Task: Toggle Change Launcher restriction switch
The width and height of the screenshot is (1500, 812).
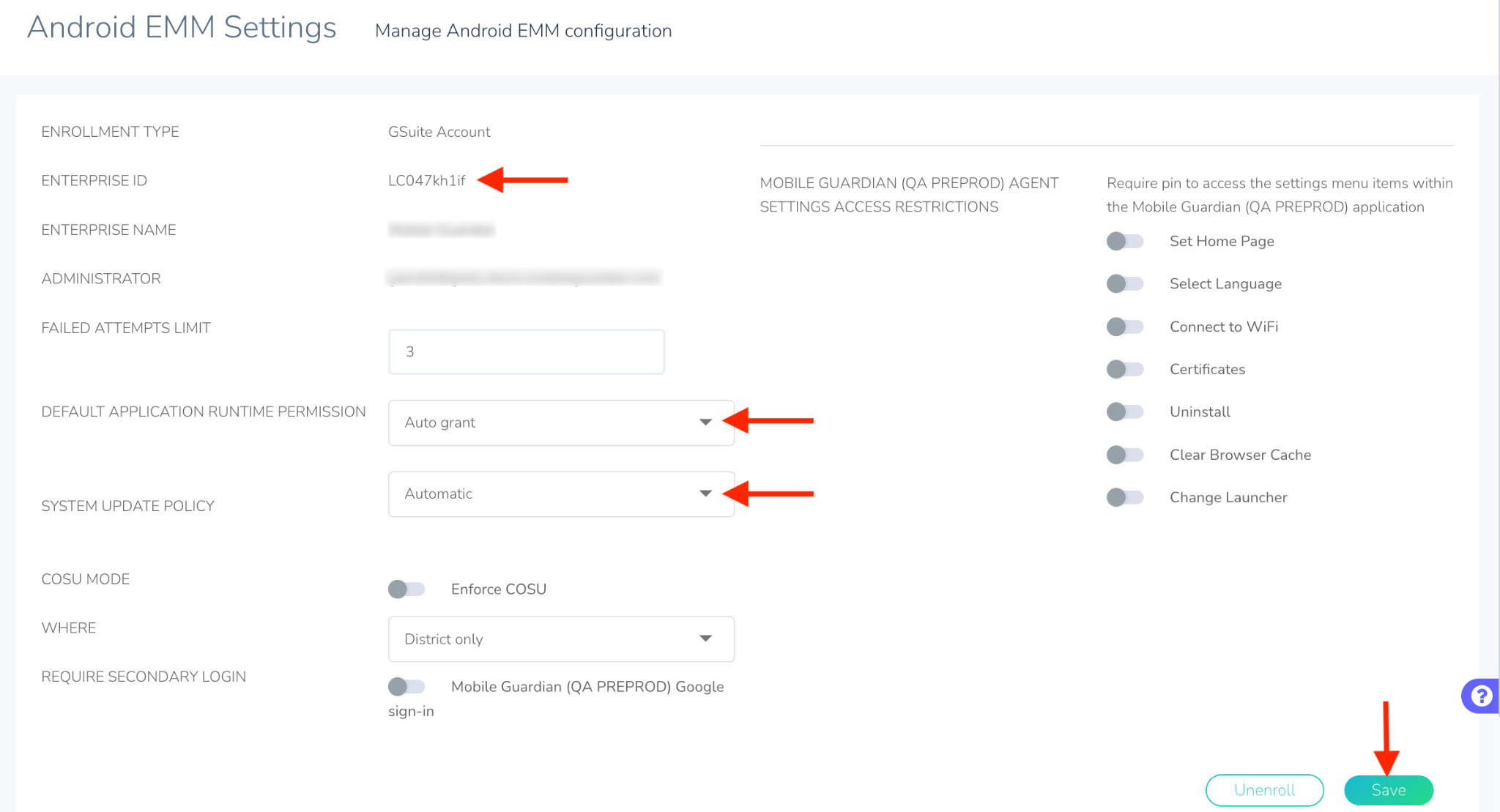Action: 1125,497
